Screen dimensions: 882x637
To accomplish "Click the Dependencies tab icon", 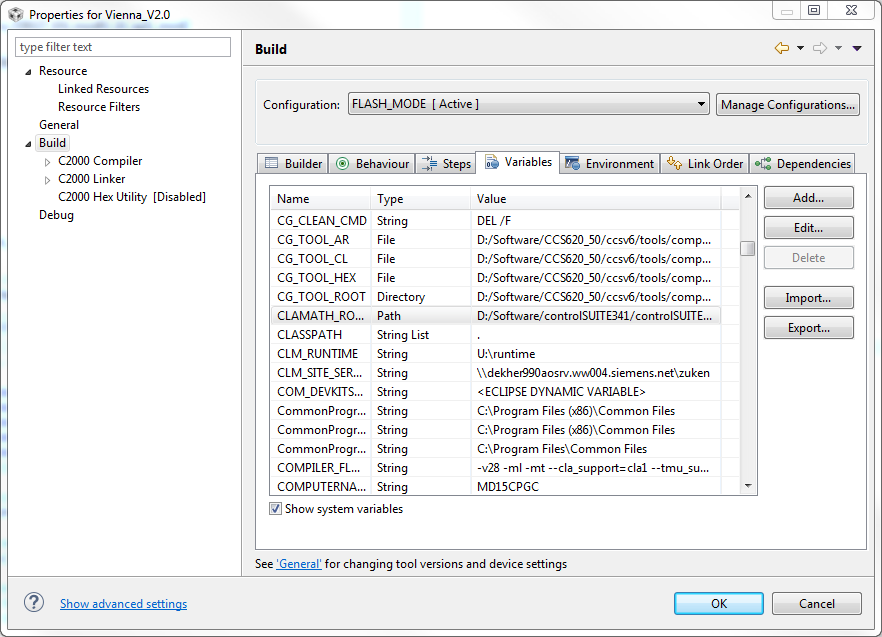I will tap(763, 163).
